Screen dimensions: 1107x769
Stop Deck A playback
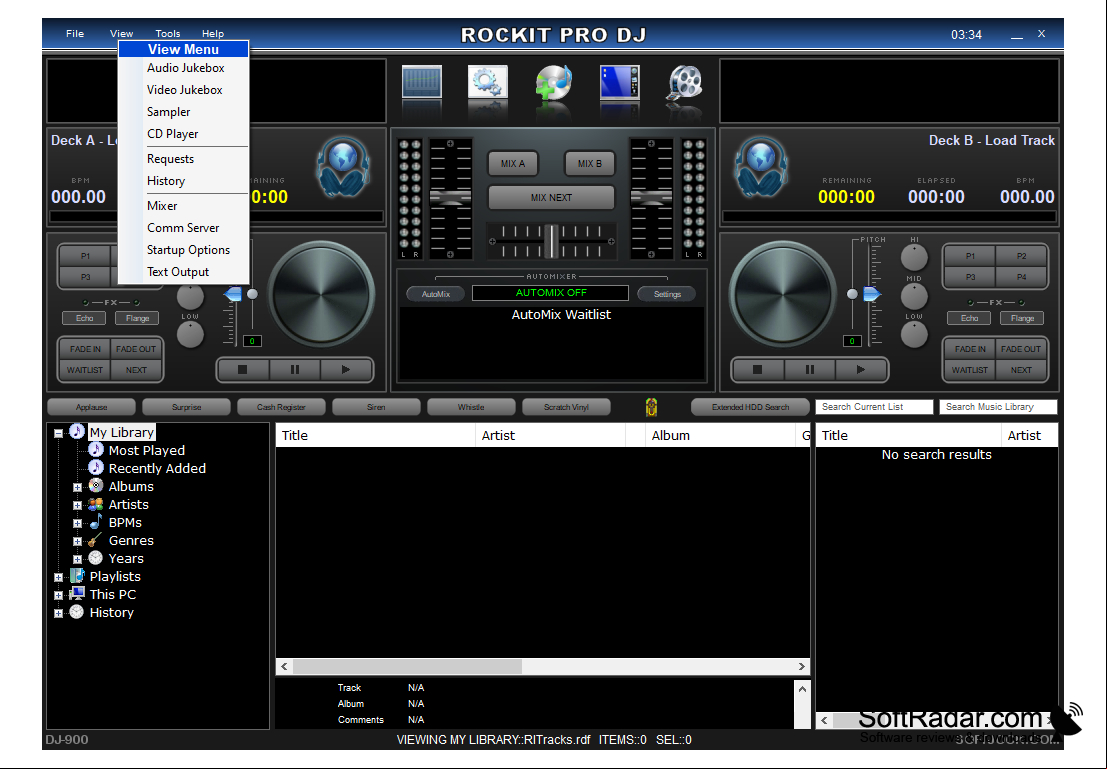243,369
